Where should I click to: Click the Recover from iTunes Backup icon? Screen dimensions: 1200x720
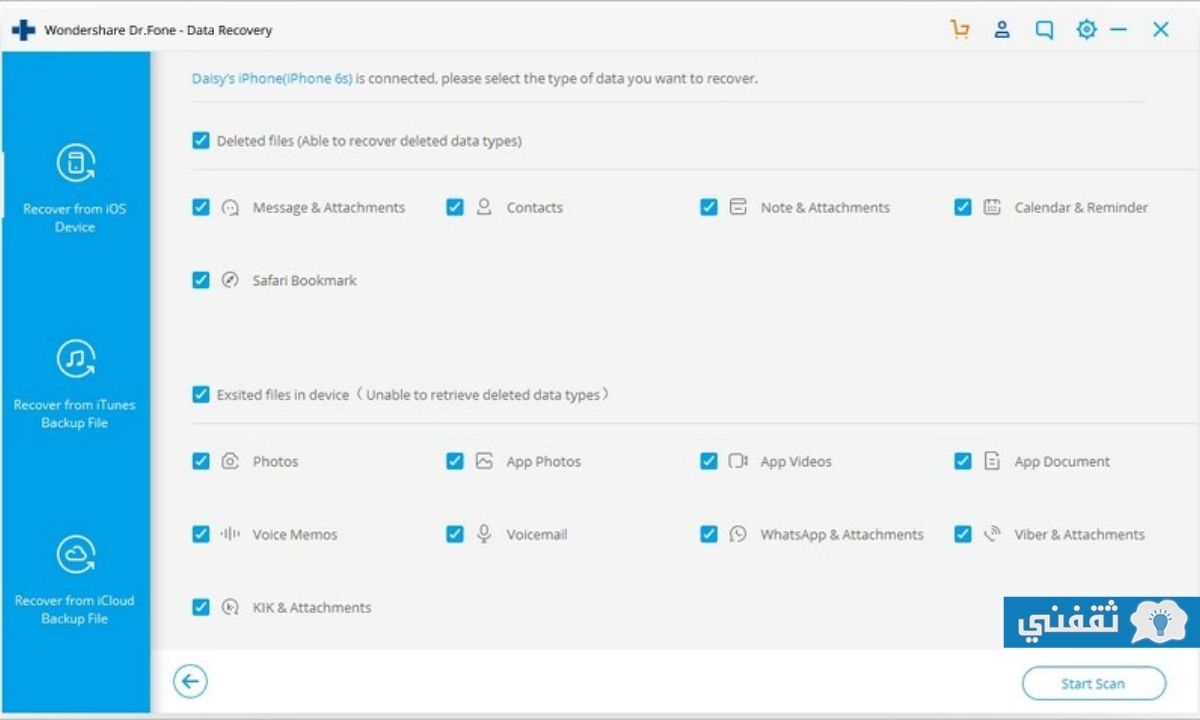(x=76, y=359)
